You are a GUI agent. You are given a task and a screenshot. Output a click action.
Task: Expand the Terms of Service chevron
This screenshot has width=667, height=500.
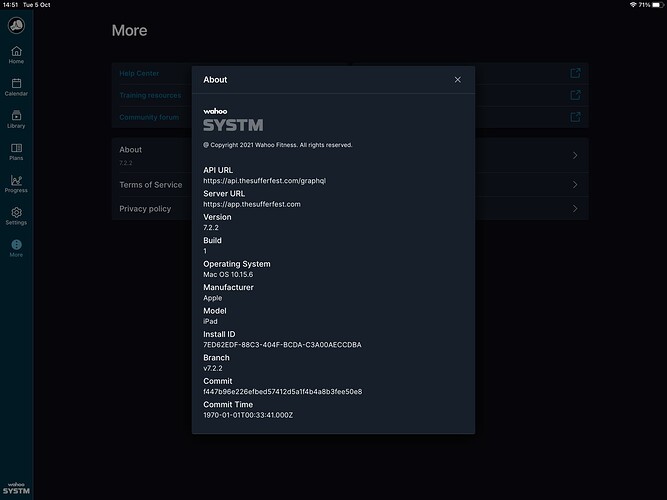point(575,184)
